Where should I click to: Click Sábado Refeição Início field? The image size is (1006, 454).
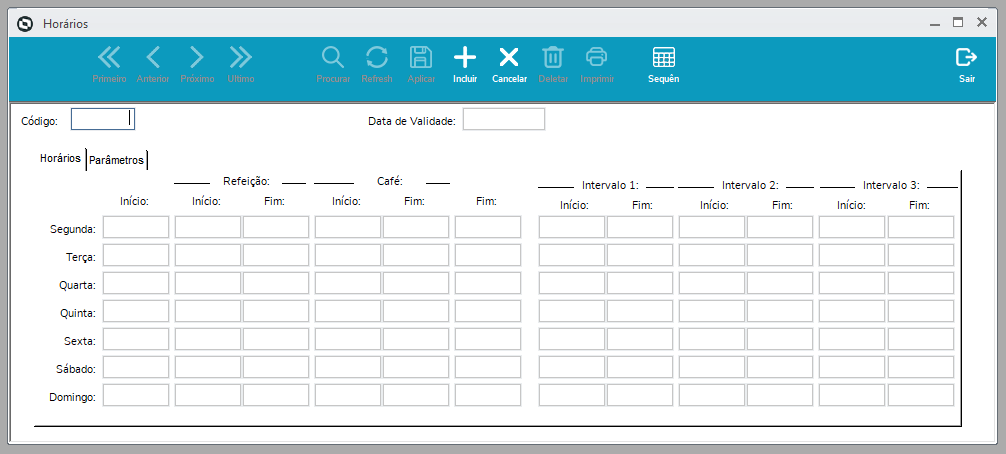pyautogui.click(x=208, y=367)
